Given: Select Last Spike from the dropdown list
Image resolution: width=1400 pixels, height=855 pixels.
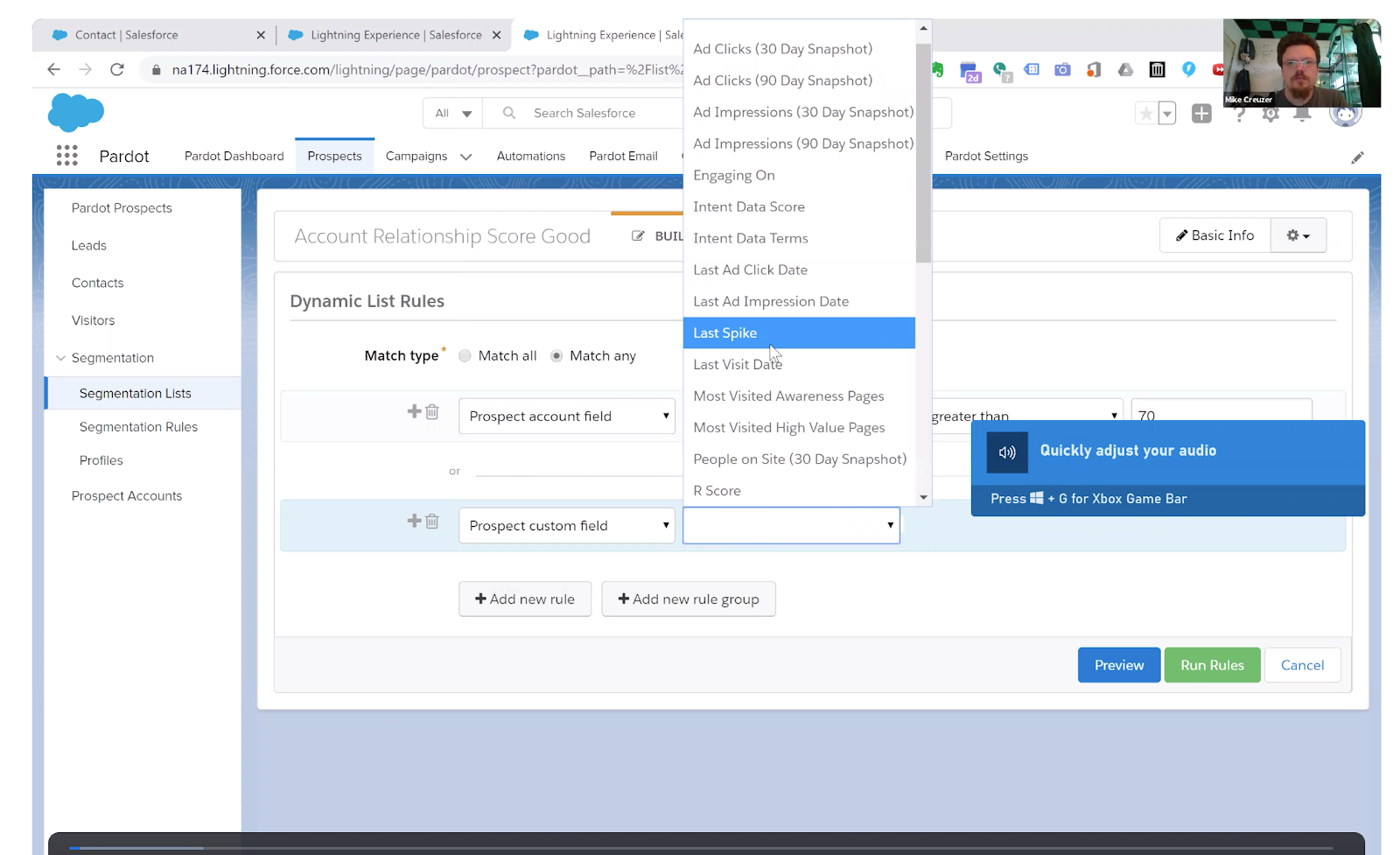Looking at the screenshot, I should tap(799, 333).
